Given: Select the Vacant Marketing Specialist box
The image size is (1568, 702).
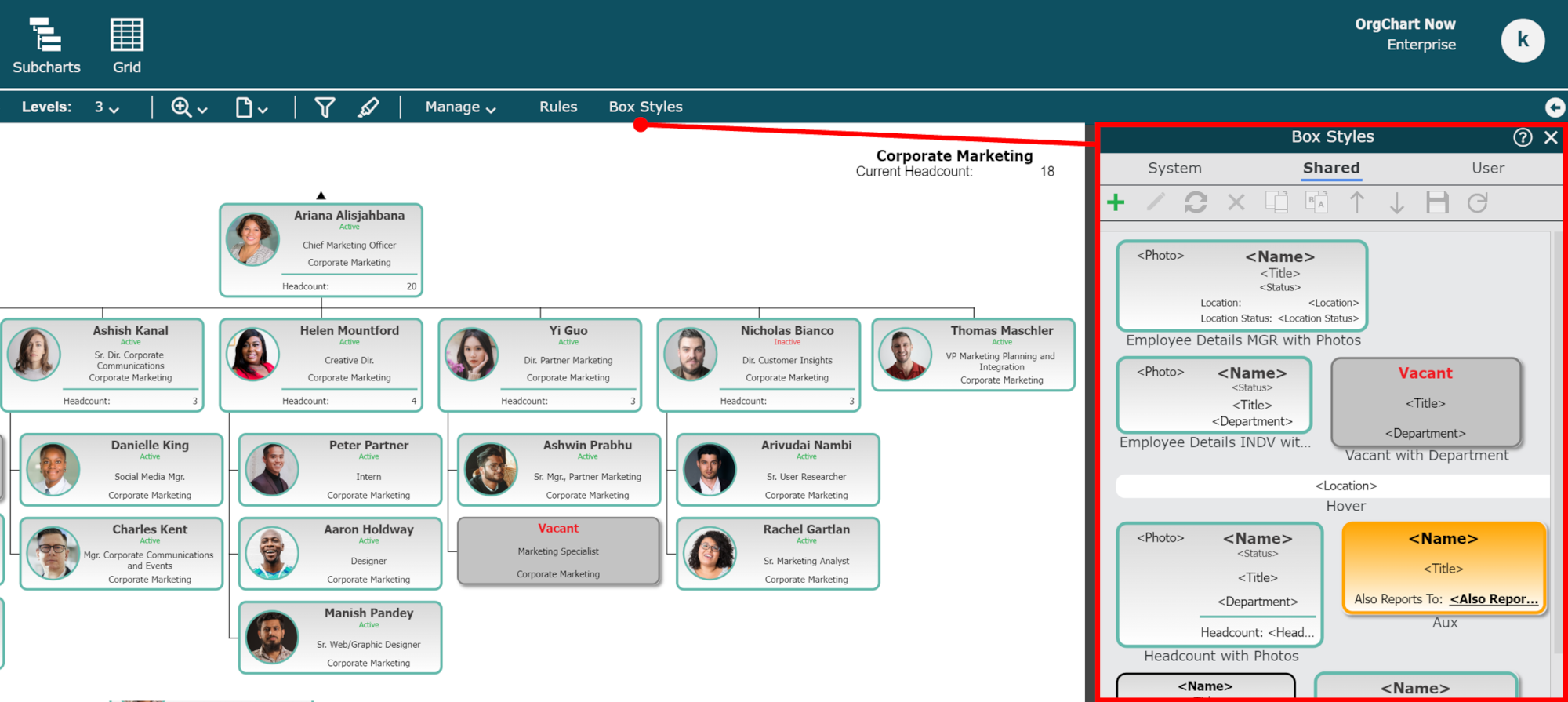Looking at the screenshot, I should pyautogui.click(x=558, y=551).
